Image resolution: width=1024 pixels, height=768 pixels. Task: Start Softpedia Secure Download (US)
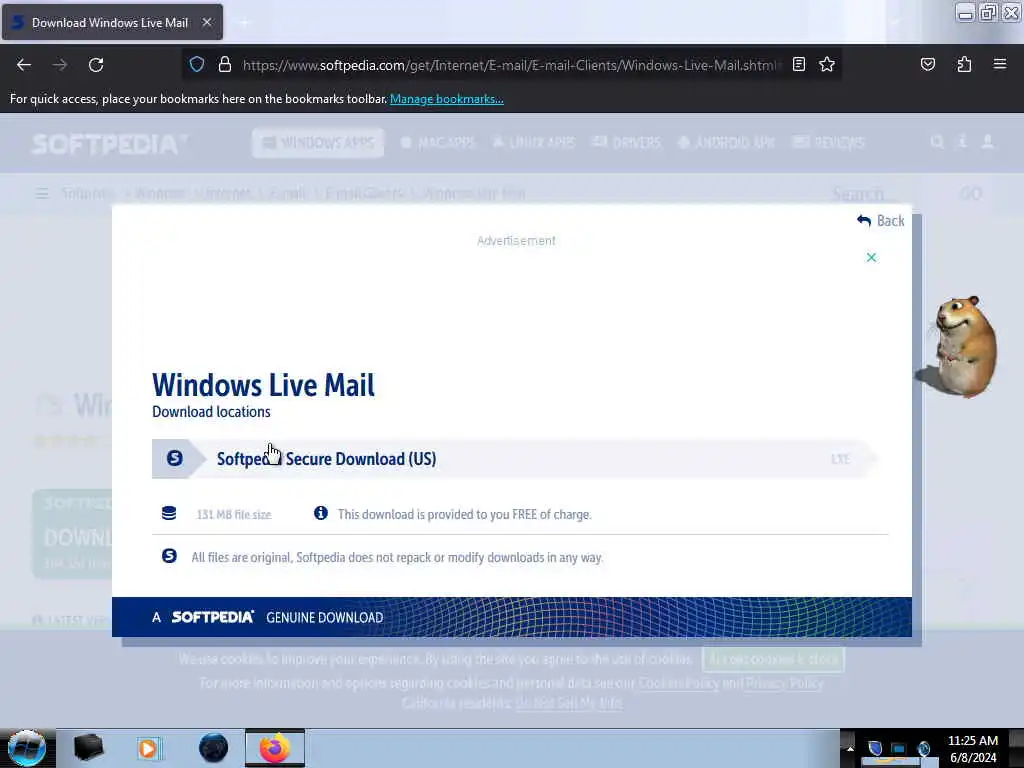pos(515,459)
